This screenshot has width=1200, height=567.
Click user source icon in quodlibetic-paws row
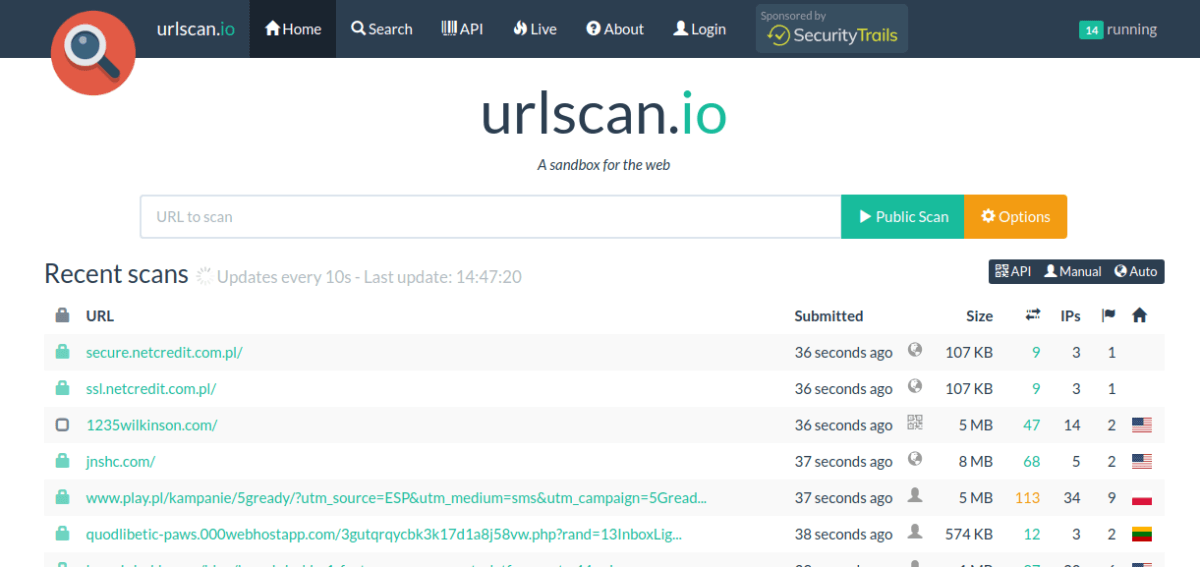pyautogui.click(x=914, y=532)
